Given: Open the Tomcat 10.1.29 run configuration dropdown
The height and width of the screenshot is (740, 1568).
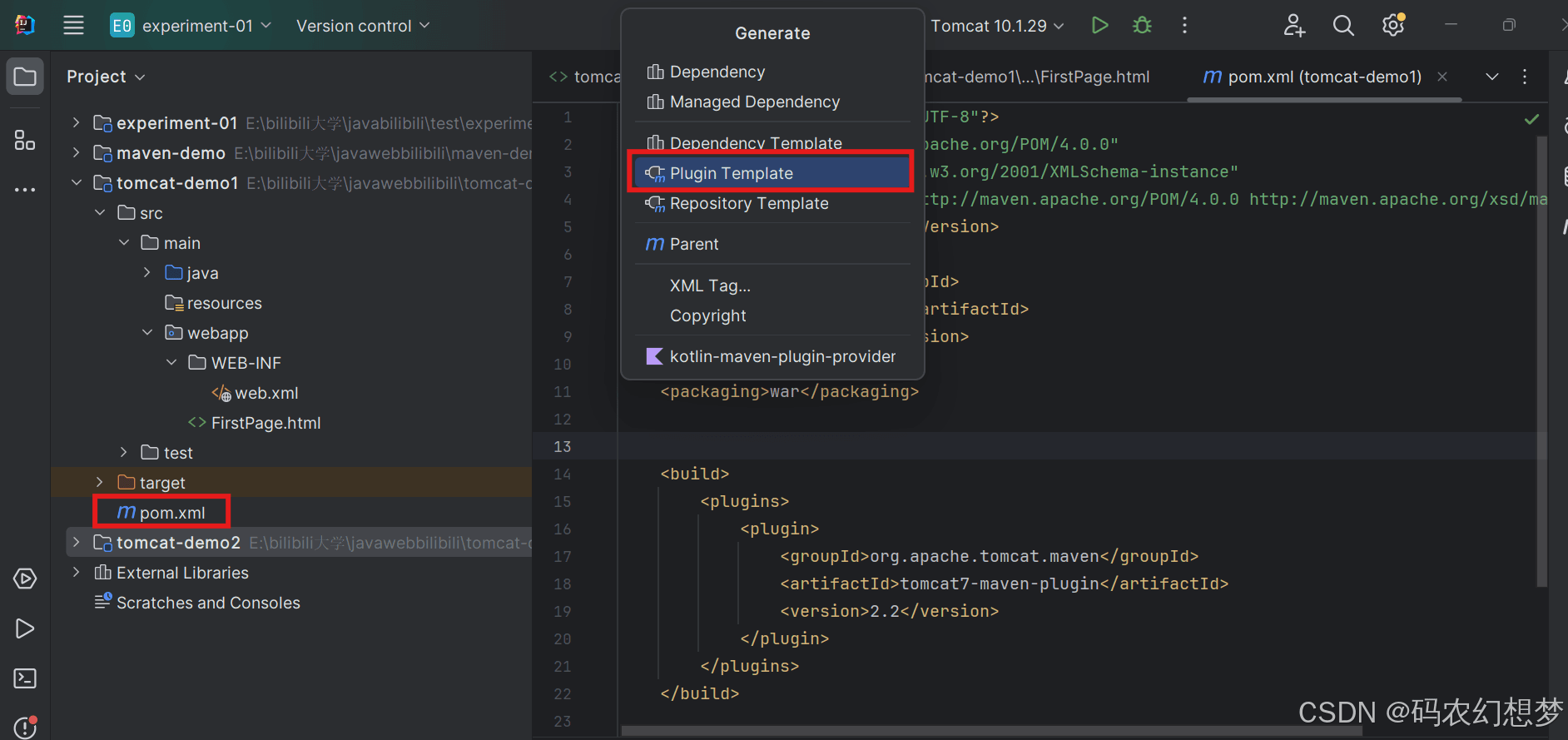Looking at the screenshot, I should pos(997,26).
